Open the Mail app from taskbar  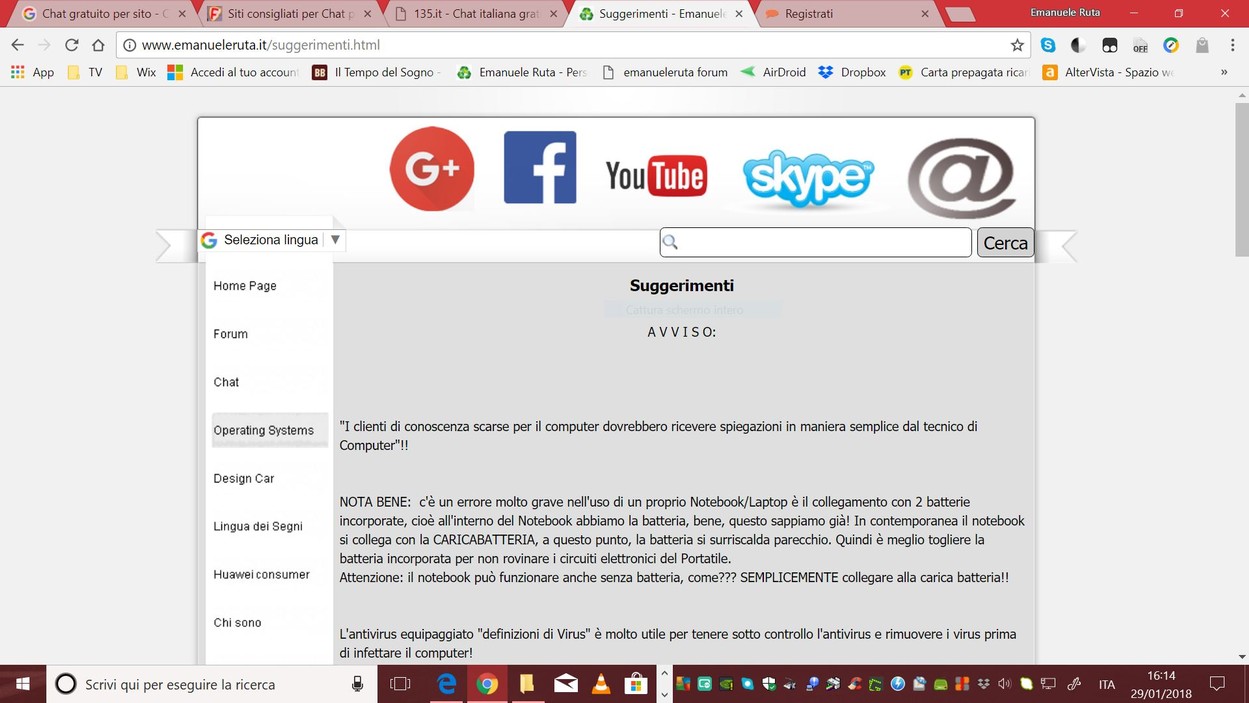tap(566, 684)
